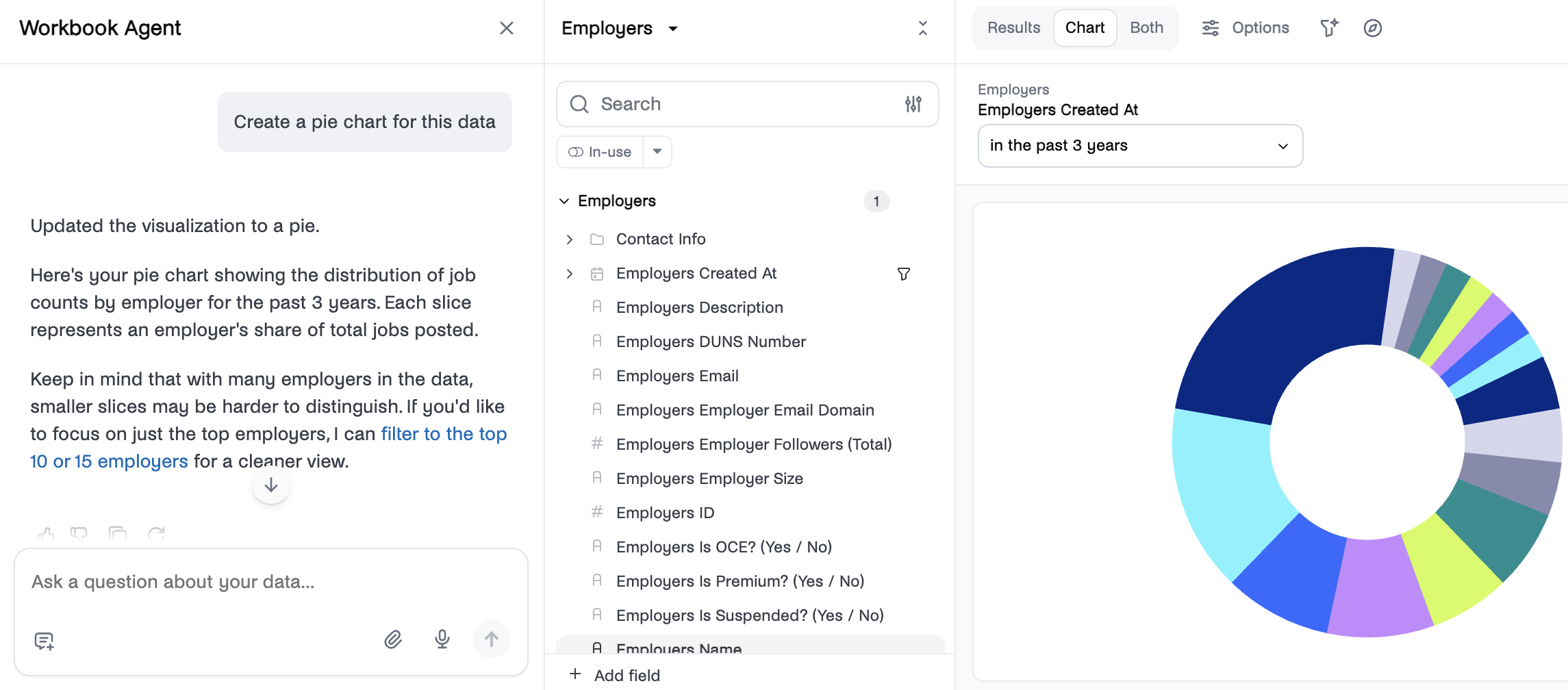
Task: Click the Contact Info folder icon
Action: 597,240
